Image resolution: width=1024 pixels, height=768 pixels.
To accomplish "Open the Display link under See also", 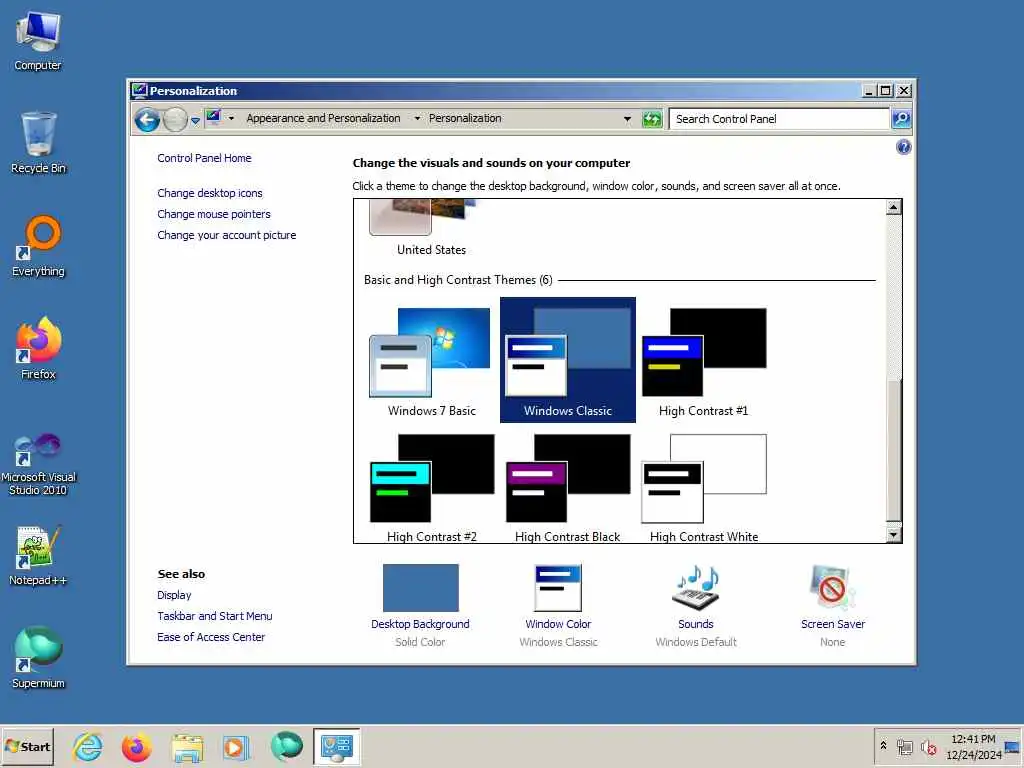I will tap(174, 595).
